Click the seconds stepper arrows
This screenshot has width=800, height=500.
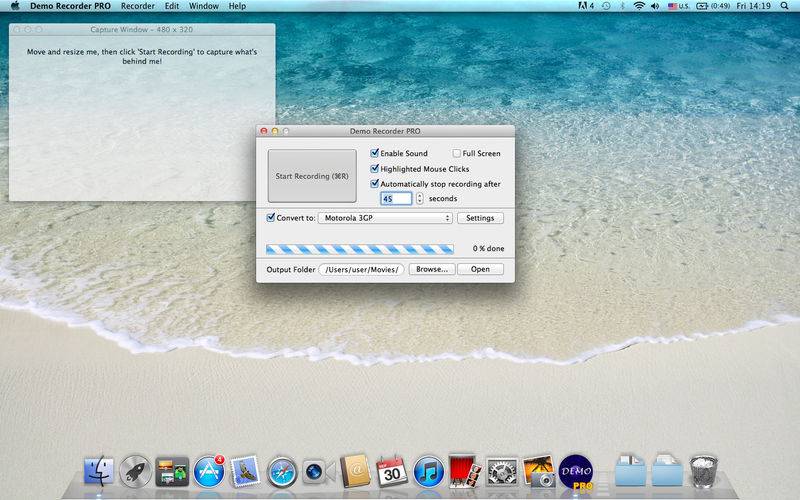[x=419, y=198]
